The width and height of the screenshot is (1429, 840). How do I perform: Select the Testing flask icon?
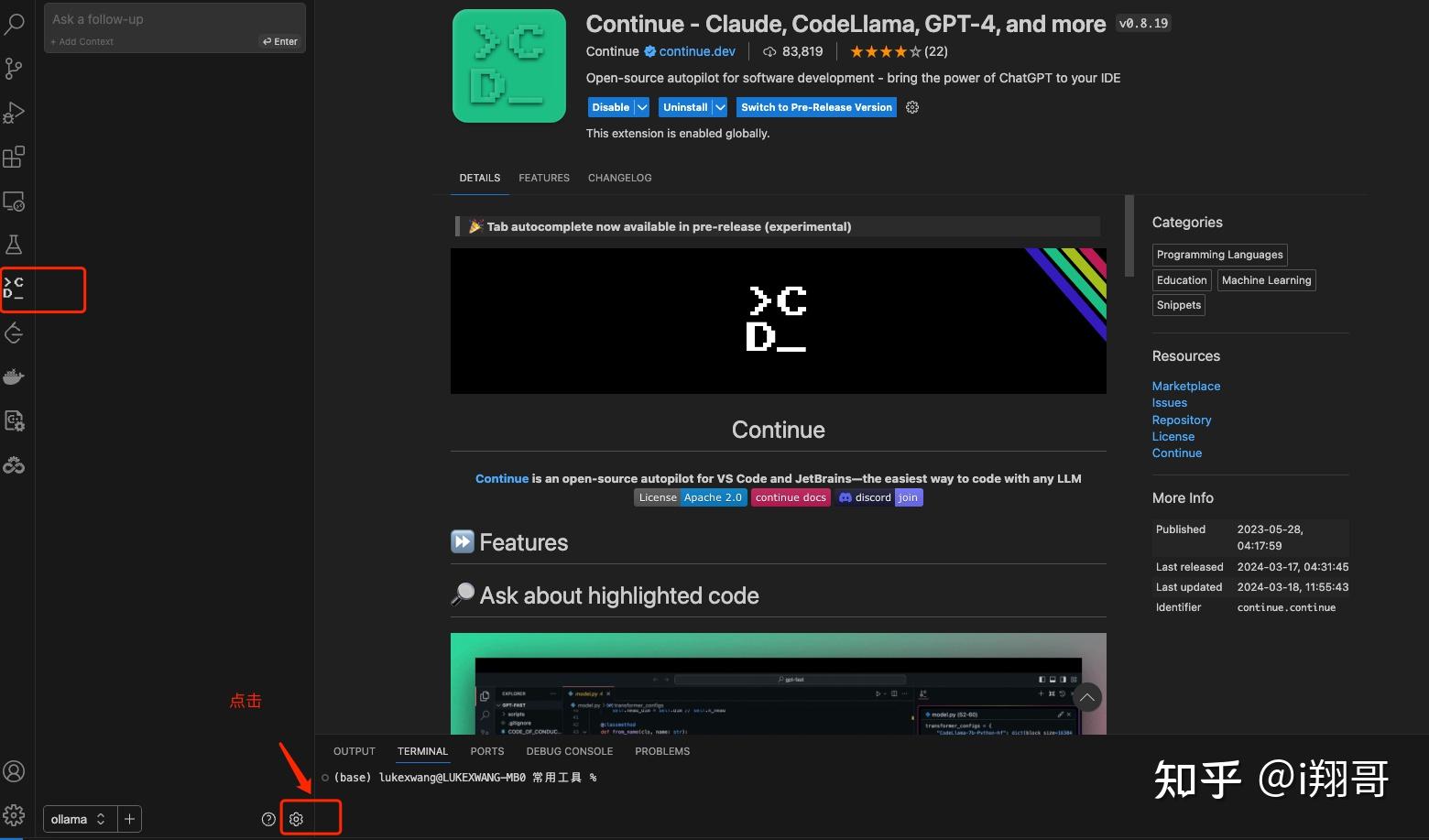[14, 244]
